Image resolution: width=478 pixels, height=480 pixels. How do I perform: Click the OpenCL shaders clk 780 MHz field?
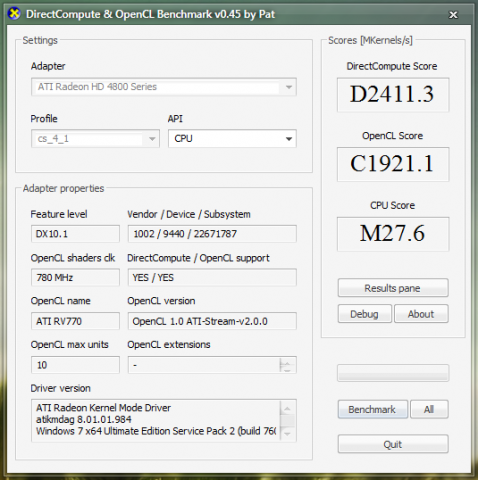point(75,277)
